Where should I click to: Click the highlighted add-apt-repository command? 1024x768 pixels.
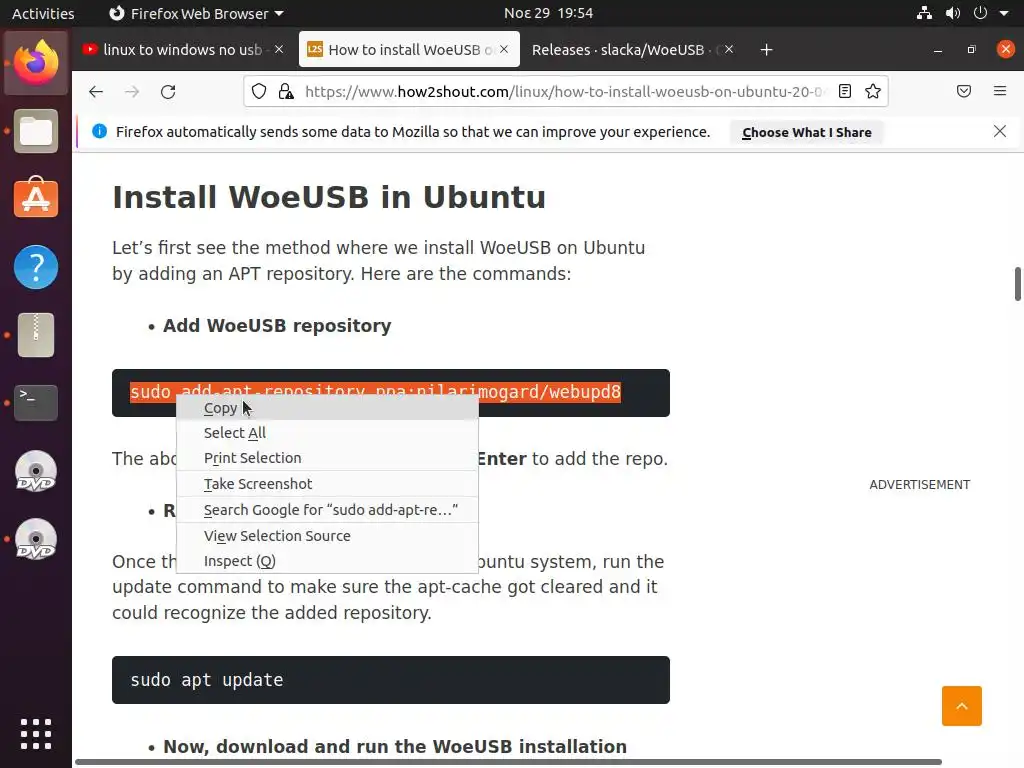(376, 392)
